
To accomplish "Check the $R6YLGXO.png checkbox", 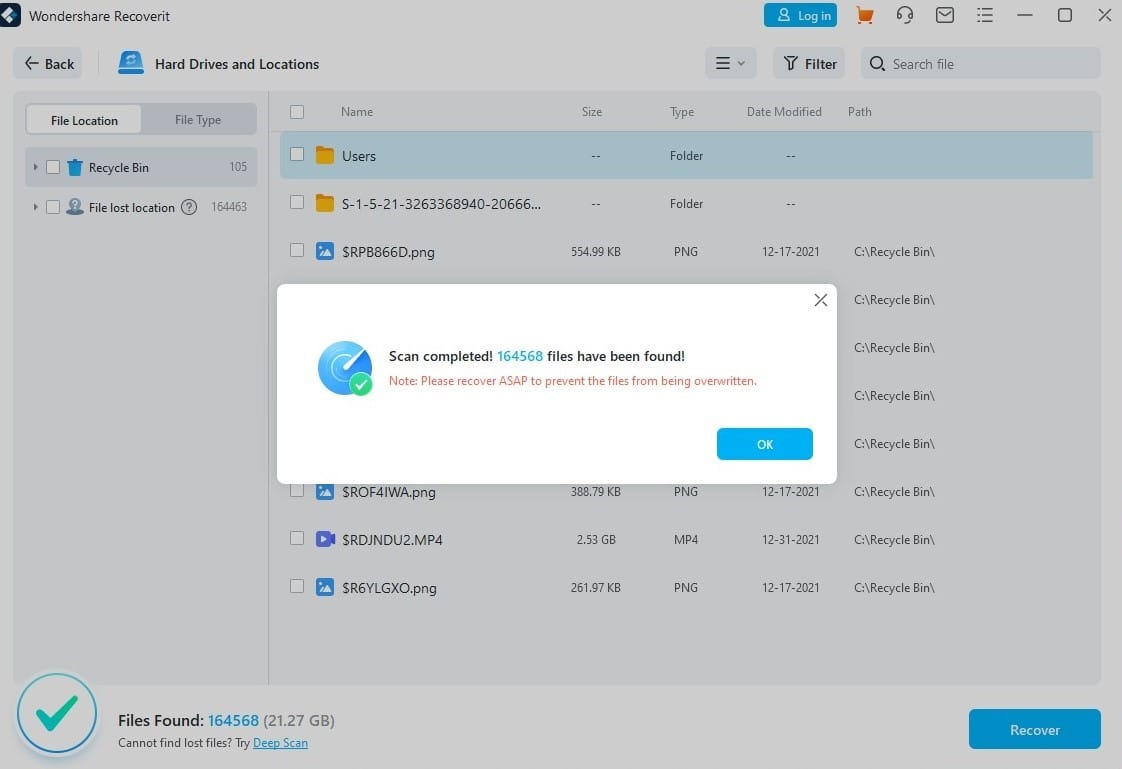I will pos(297,586).
